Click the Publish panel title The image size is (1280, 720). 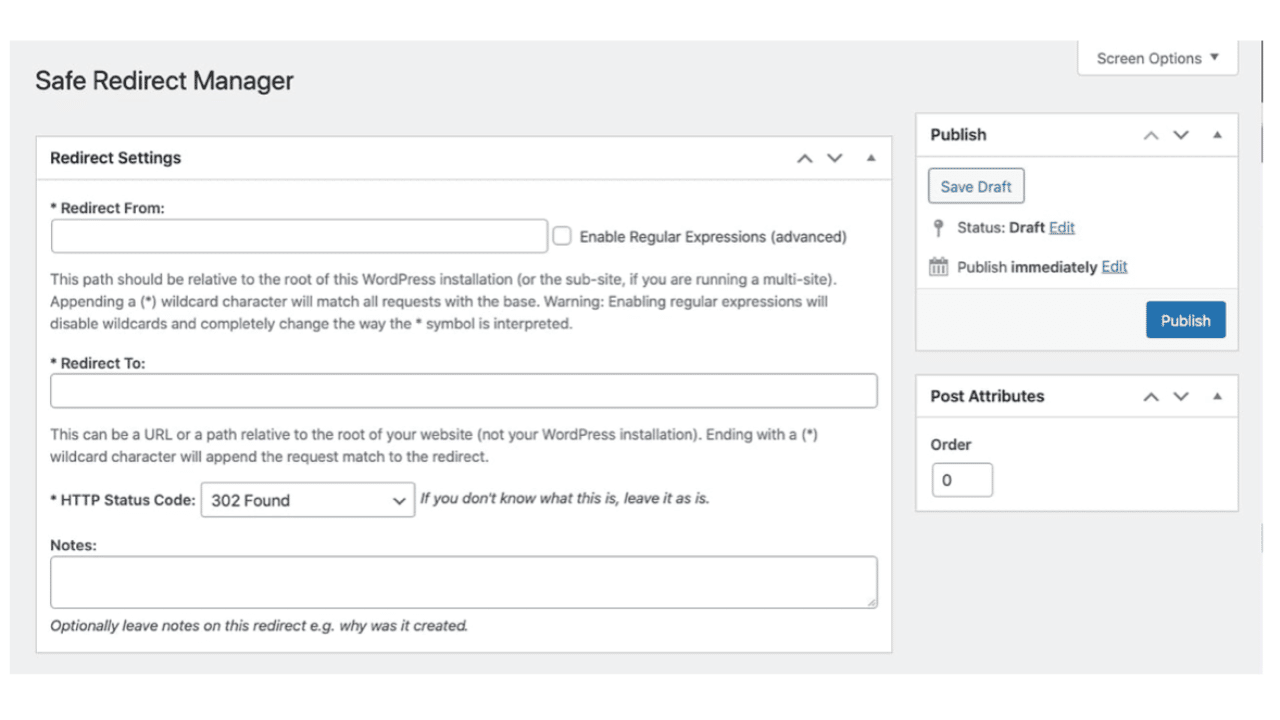(958, 135)
